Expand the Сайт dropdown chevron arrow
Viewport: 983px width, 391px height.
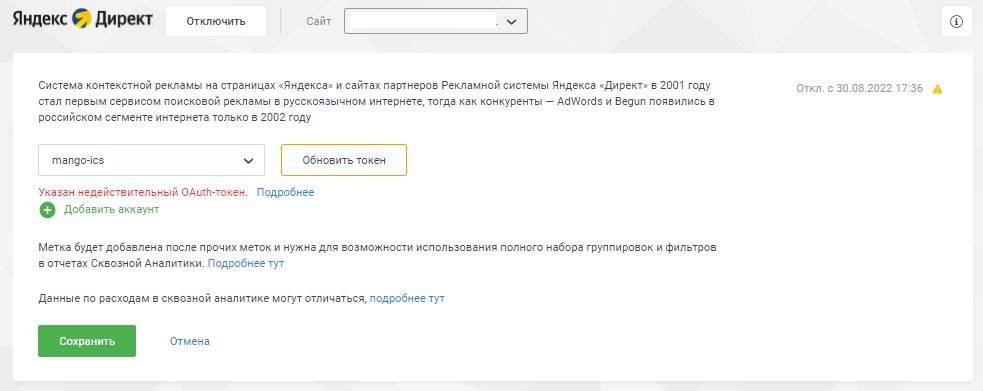pos(511,22)
